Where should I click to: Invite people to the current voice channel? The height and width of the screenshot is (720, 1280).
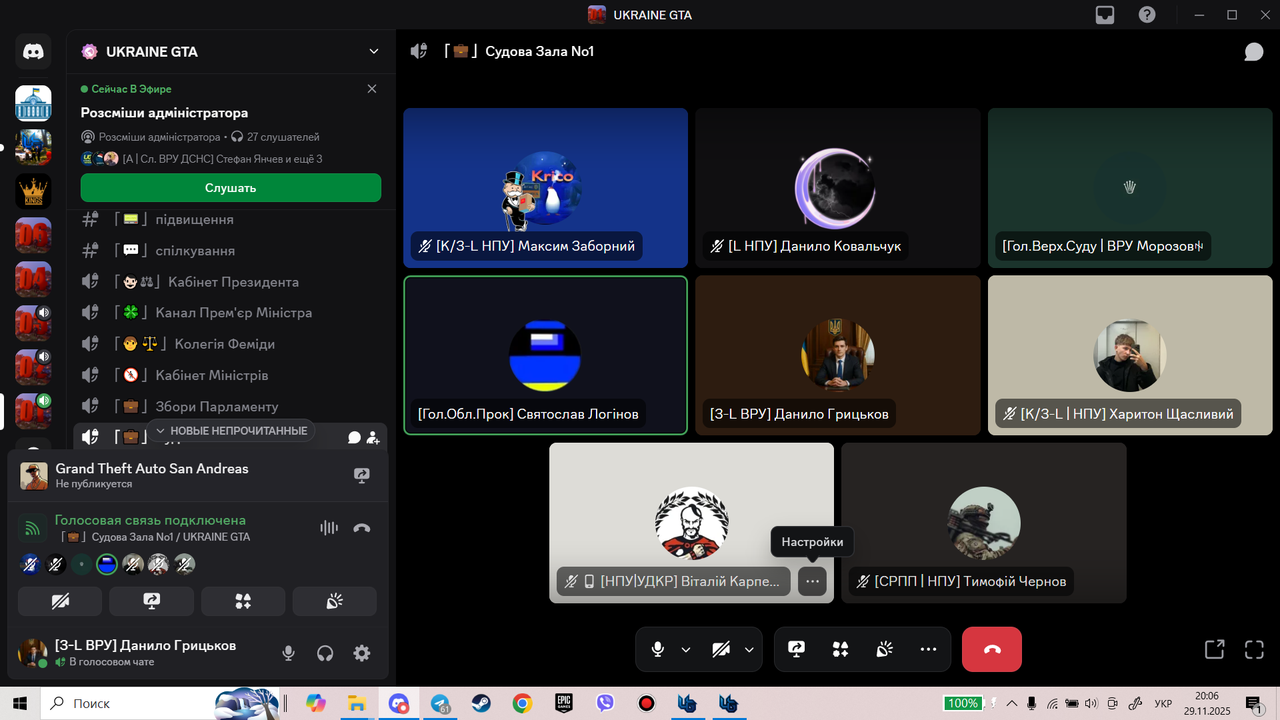(x=373, y=437)
